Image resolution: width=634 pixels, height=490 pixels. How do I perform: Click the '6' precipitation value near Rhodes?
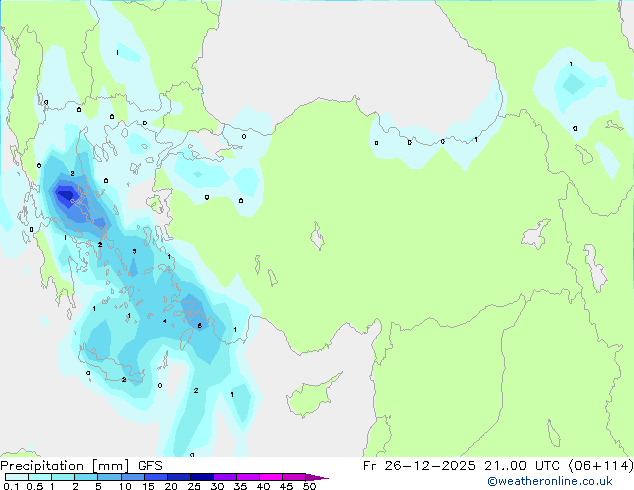[200, 325]
